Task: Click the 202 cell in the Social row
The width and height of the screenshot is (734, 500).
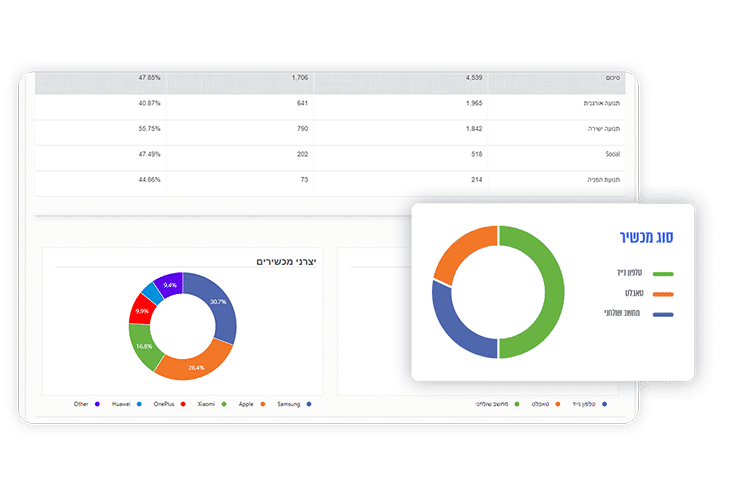Action: (x=302, y=154)
